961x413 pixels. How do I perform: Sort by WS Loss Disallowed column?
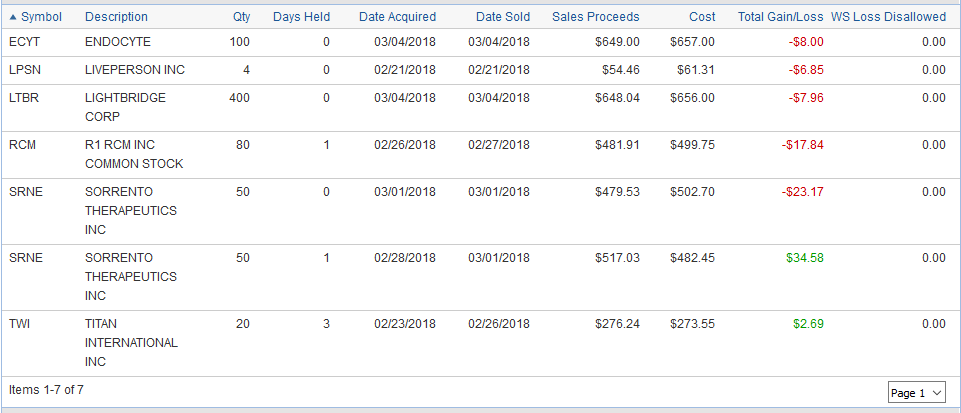click(888, 17)
